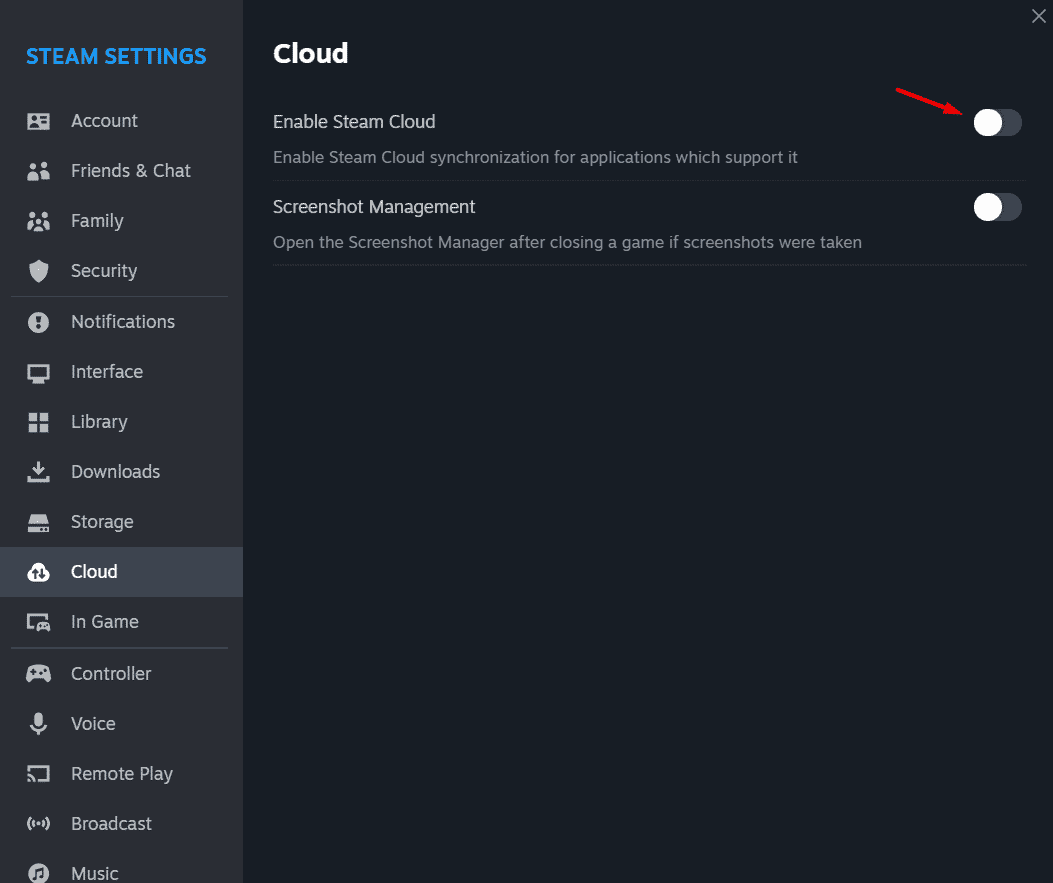Click the Broadcast signal icon
The width and height of the screenshot is (1053, 883).
click(x=38, y=823)
